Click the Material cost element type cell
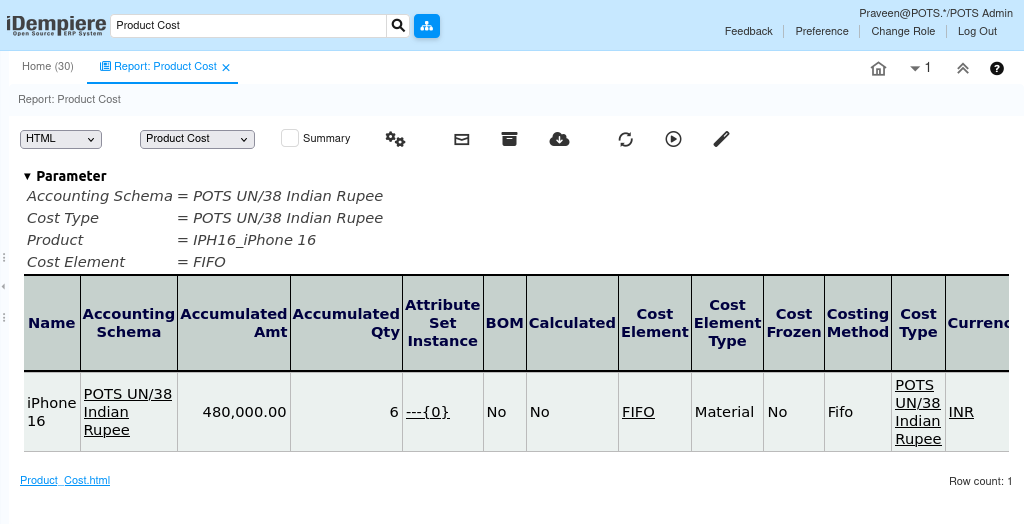This screenshot has height=524, width=1024. [x=727, y=412]
